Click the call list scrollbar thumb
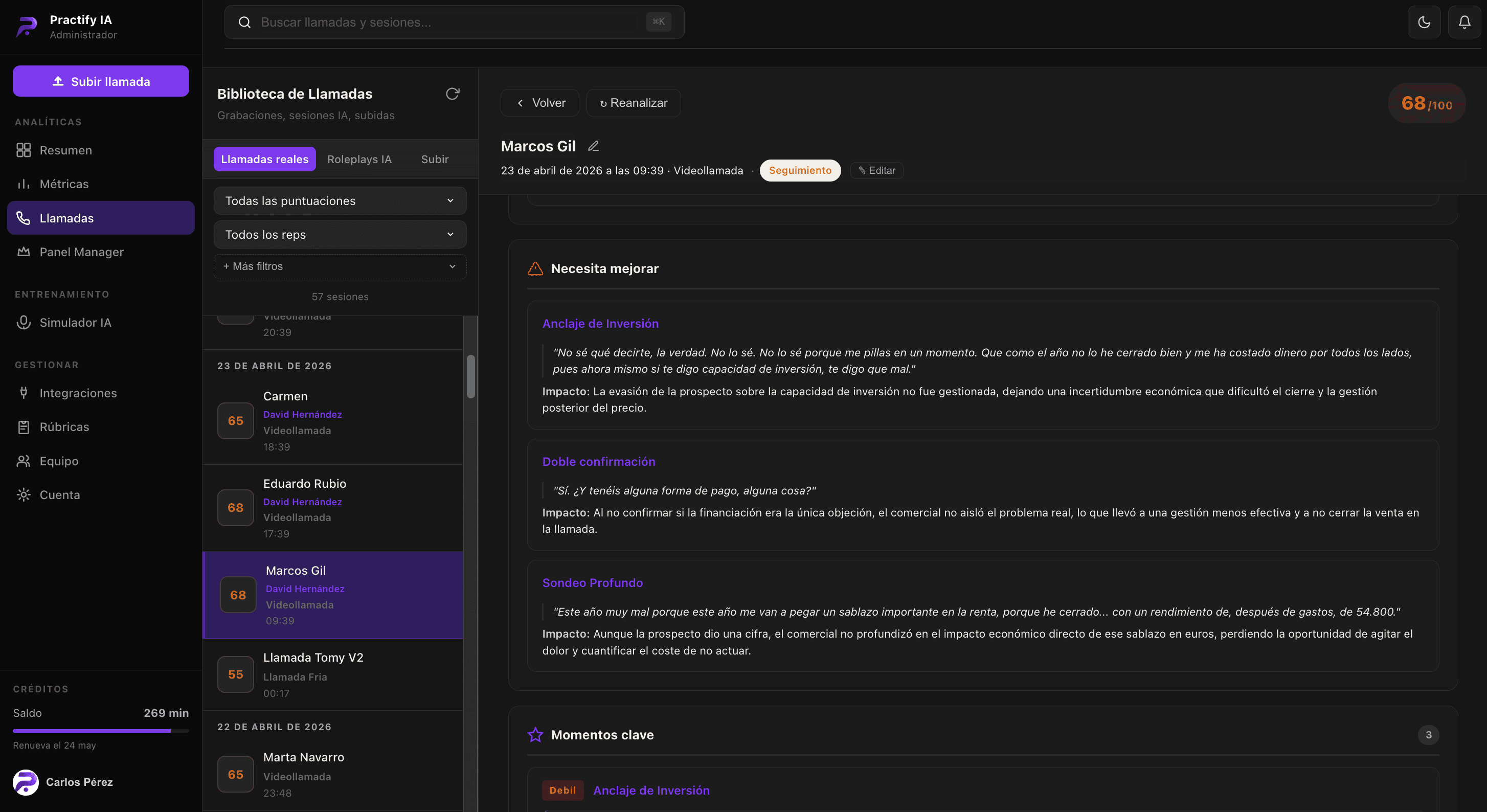Image resolution: width=1487 pixels, height=812 pixels. coord(471,376)
